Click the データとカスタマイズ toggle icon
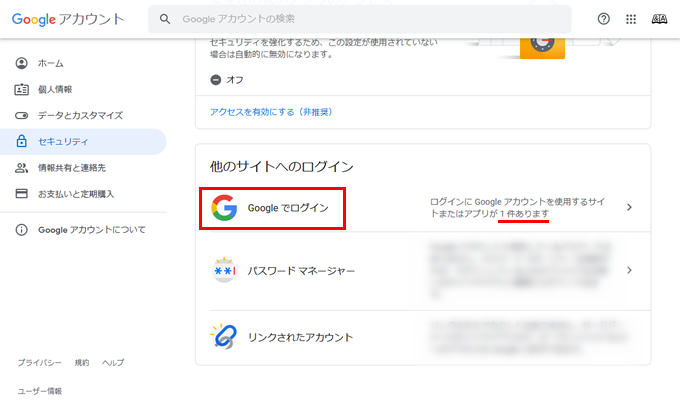The width and height of the screenshot is (680, 406). coord(21,115)
